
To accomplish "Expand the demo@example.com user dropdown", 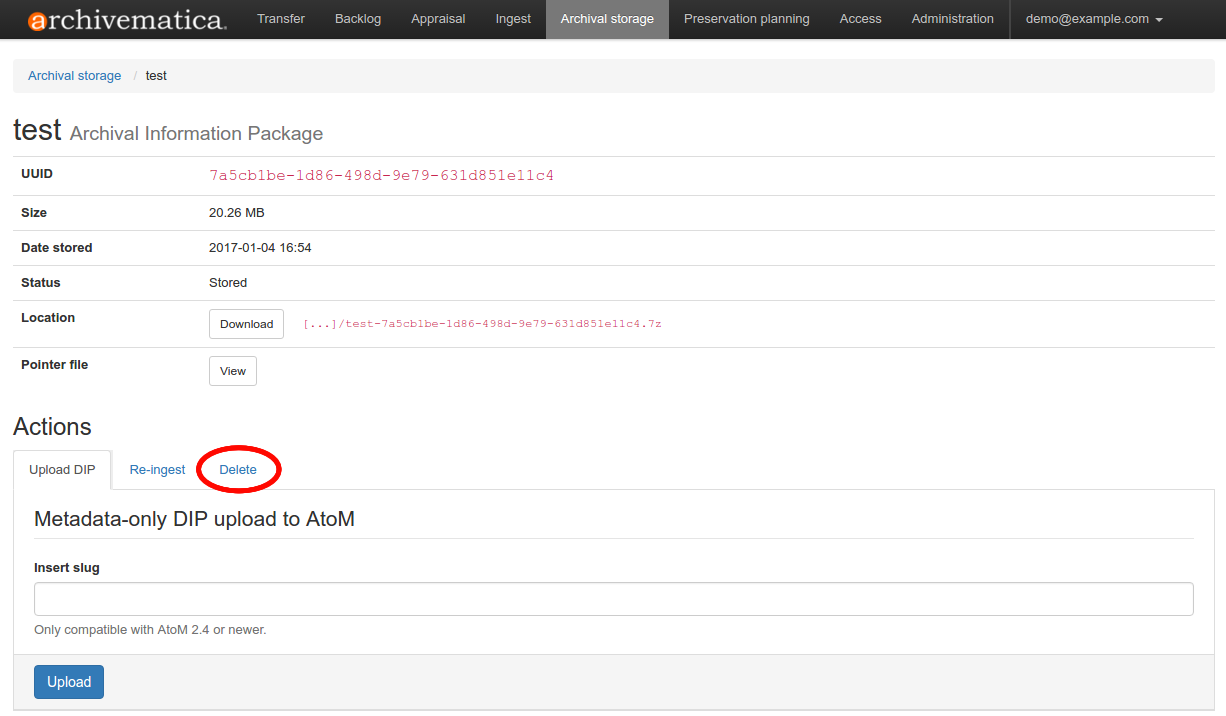I will pos(1093,19).
